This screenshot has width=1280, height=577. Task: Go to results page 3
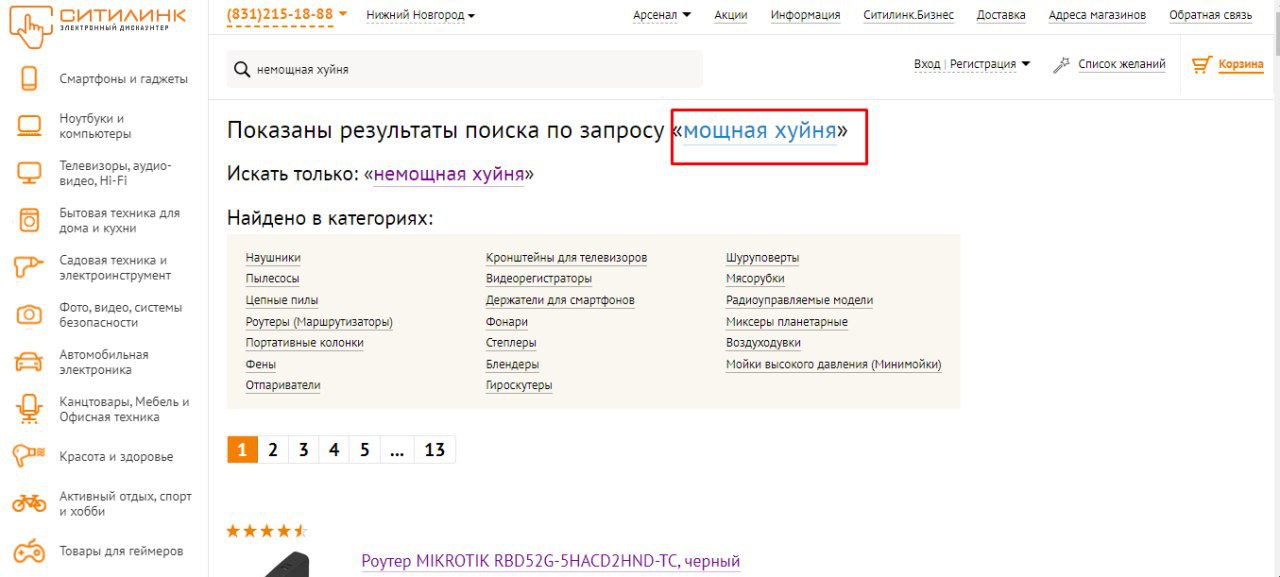coord(303,450)
